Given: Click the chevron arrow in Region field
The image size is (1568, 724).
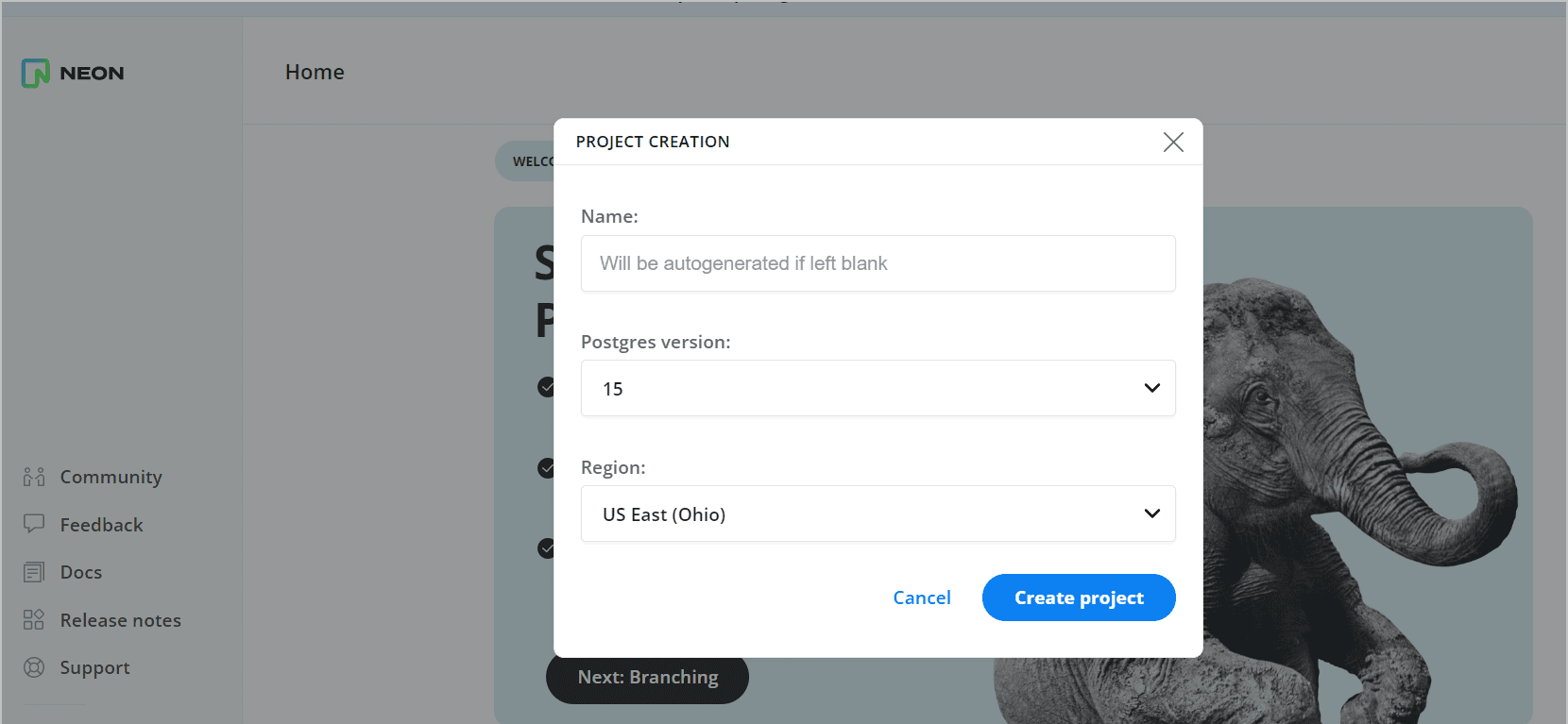Looking at the screenshot, I should click(x=1152, y=514).
